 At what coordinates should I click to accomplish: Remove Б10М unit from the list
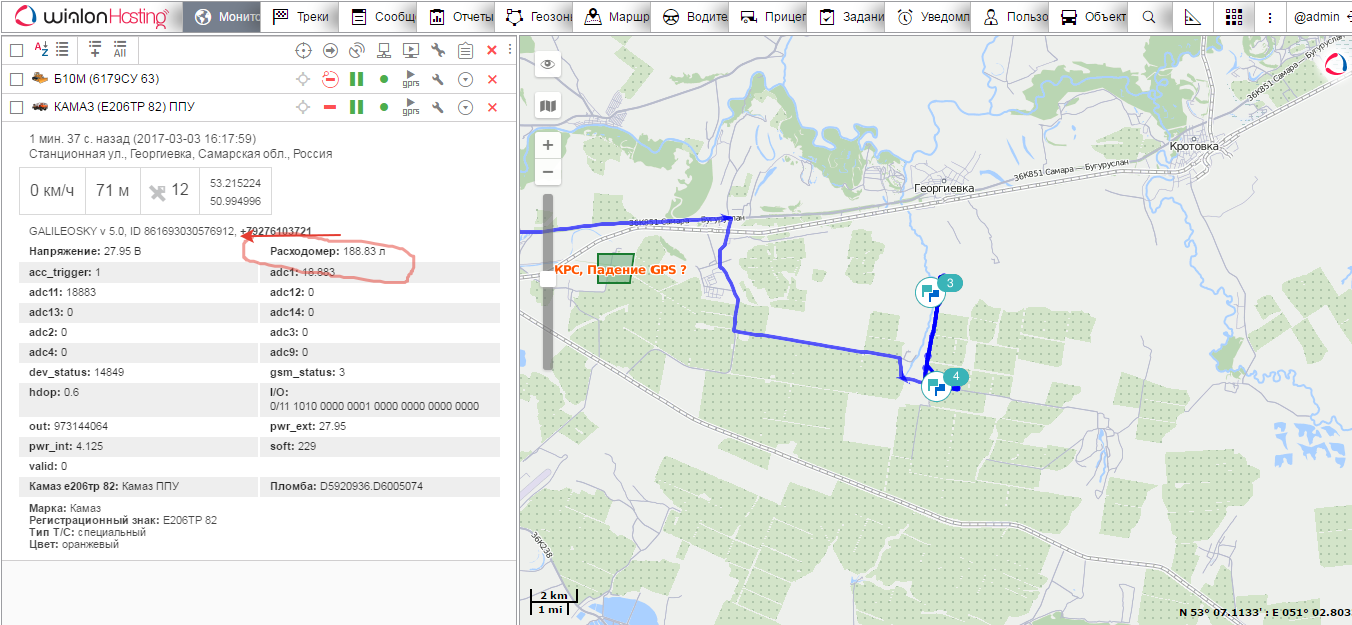coord(492,79)
